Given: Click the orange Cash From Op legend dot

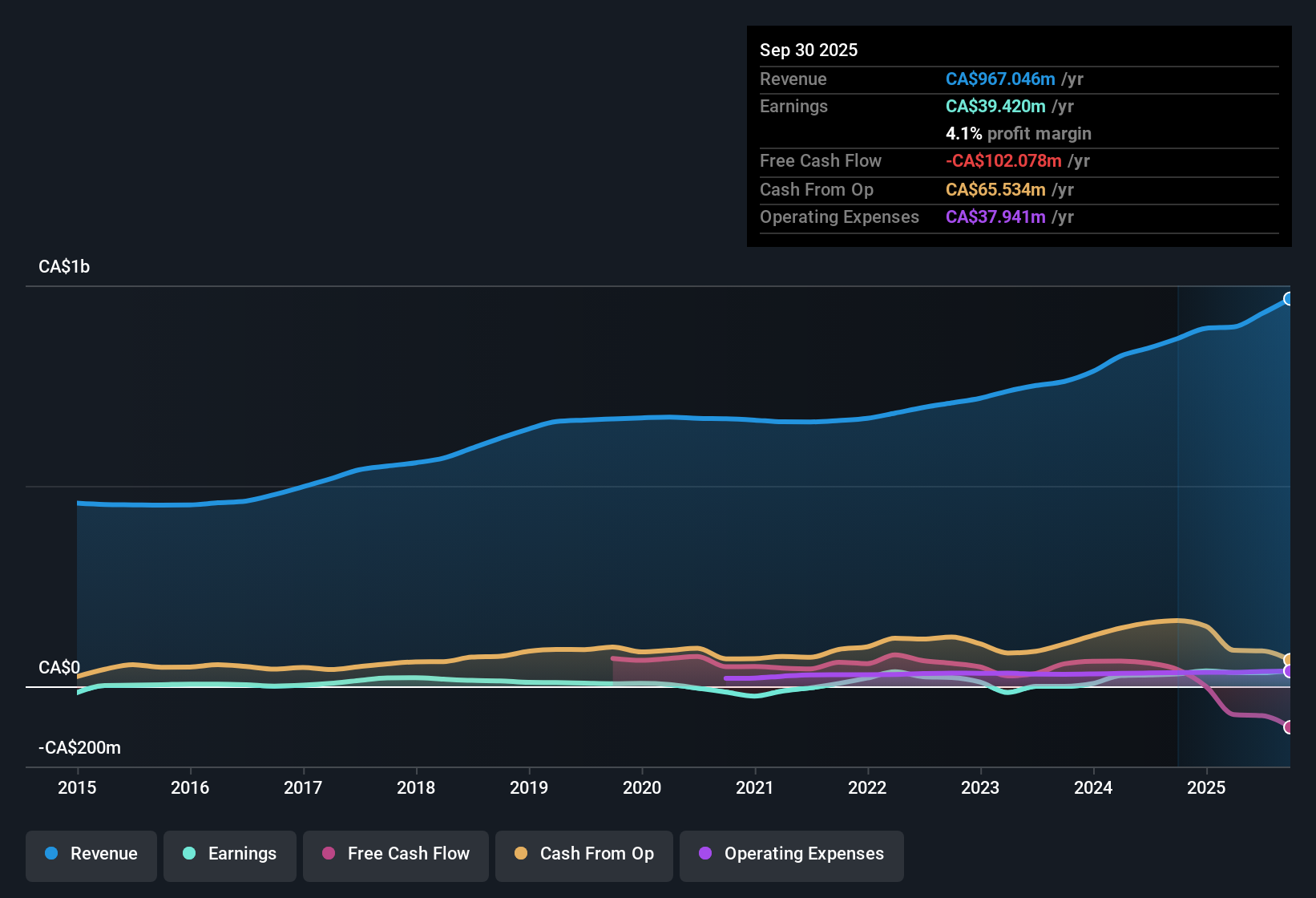Looking at the screenshot, I should tap(521, 854).
